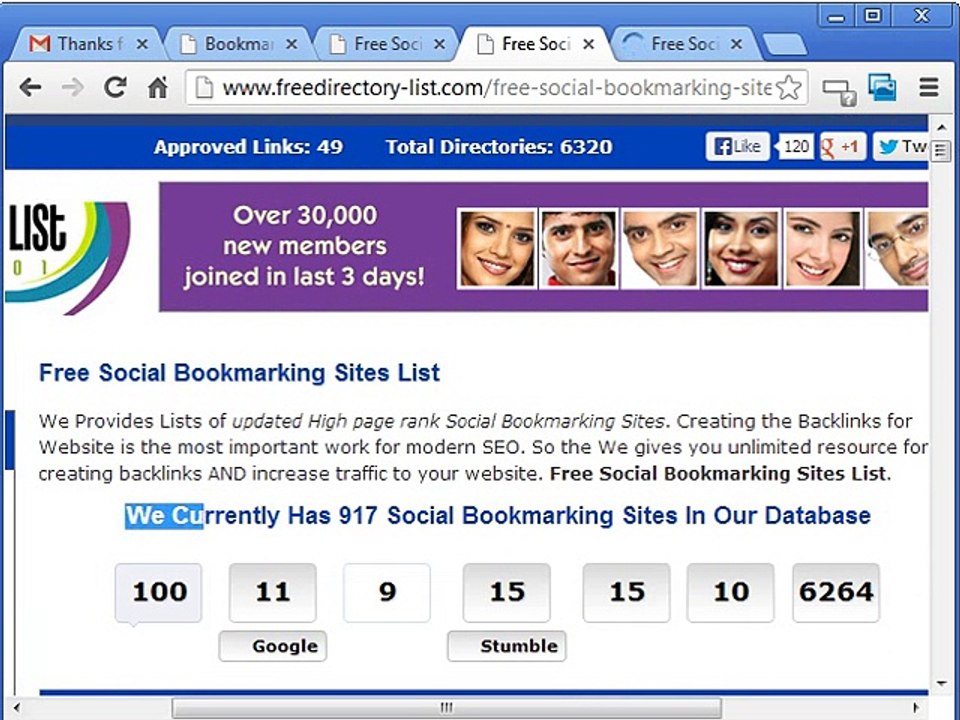Click the Facebook like count 120
This screenshot has width=960, height=720.
(x=795, y=146)
